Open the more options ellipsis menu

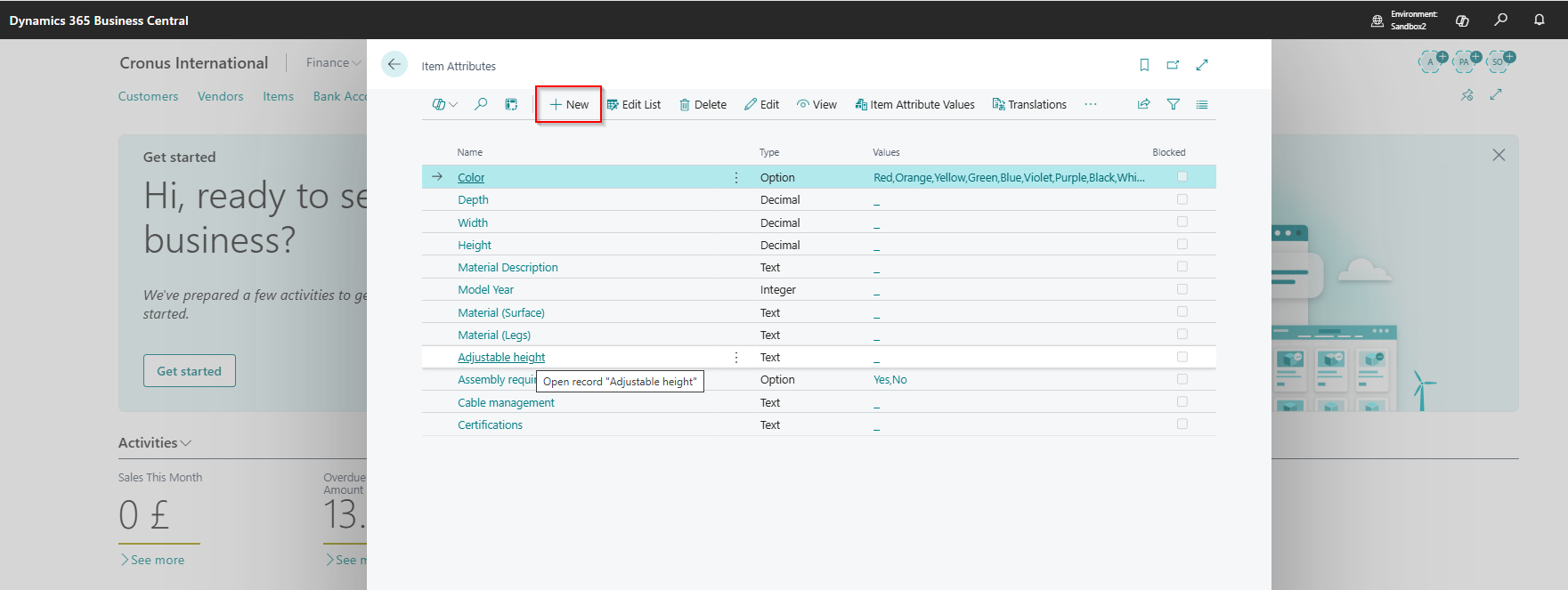tap(1090, 104)
